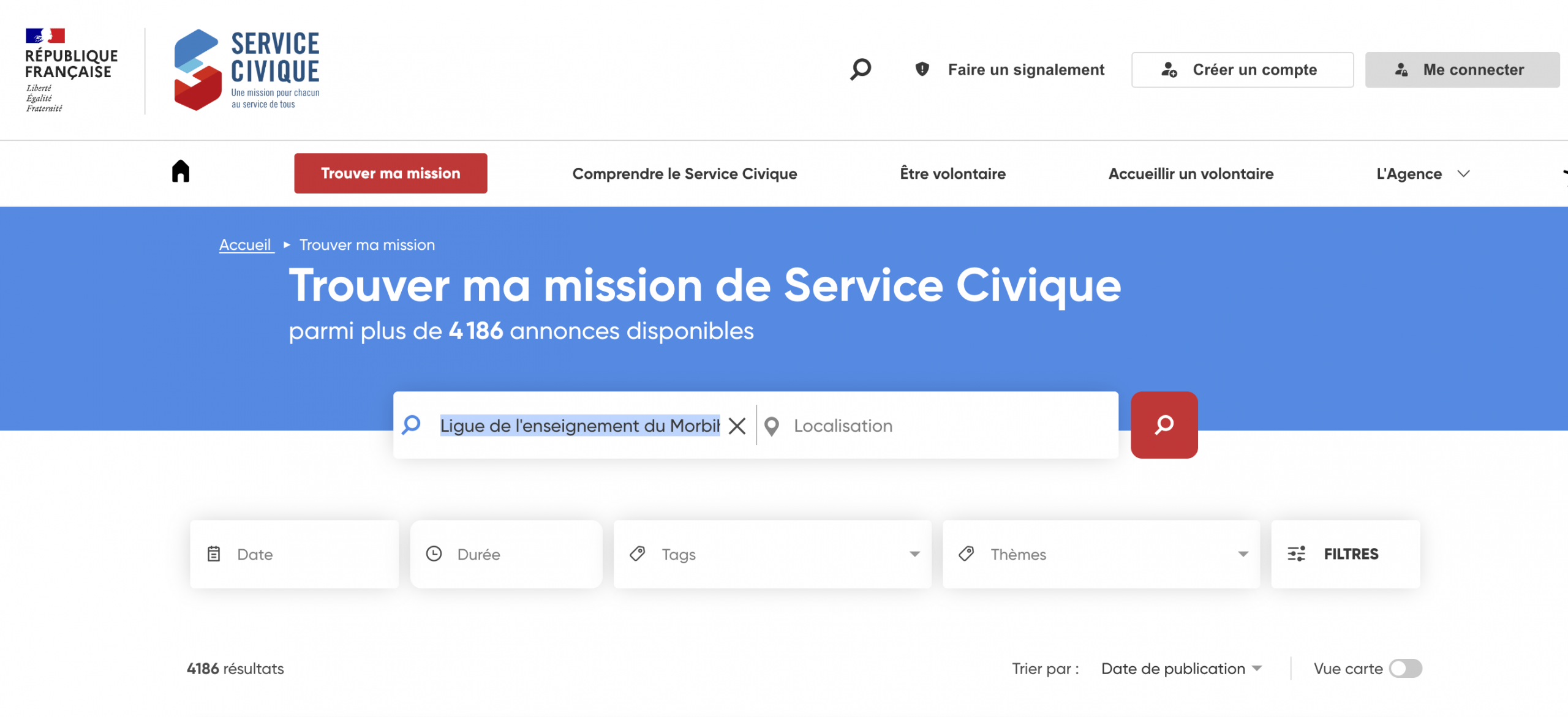Viewport: 1568px width, 717px height.
Task: Click the red search submit button
Action: [1164, 425]
